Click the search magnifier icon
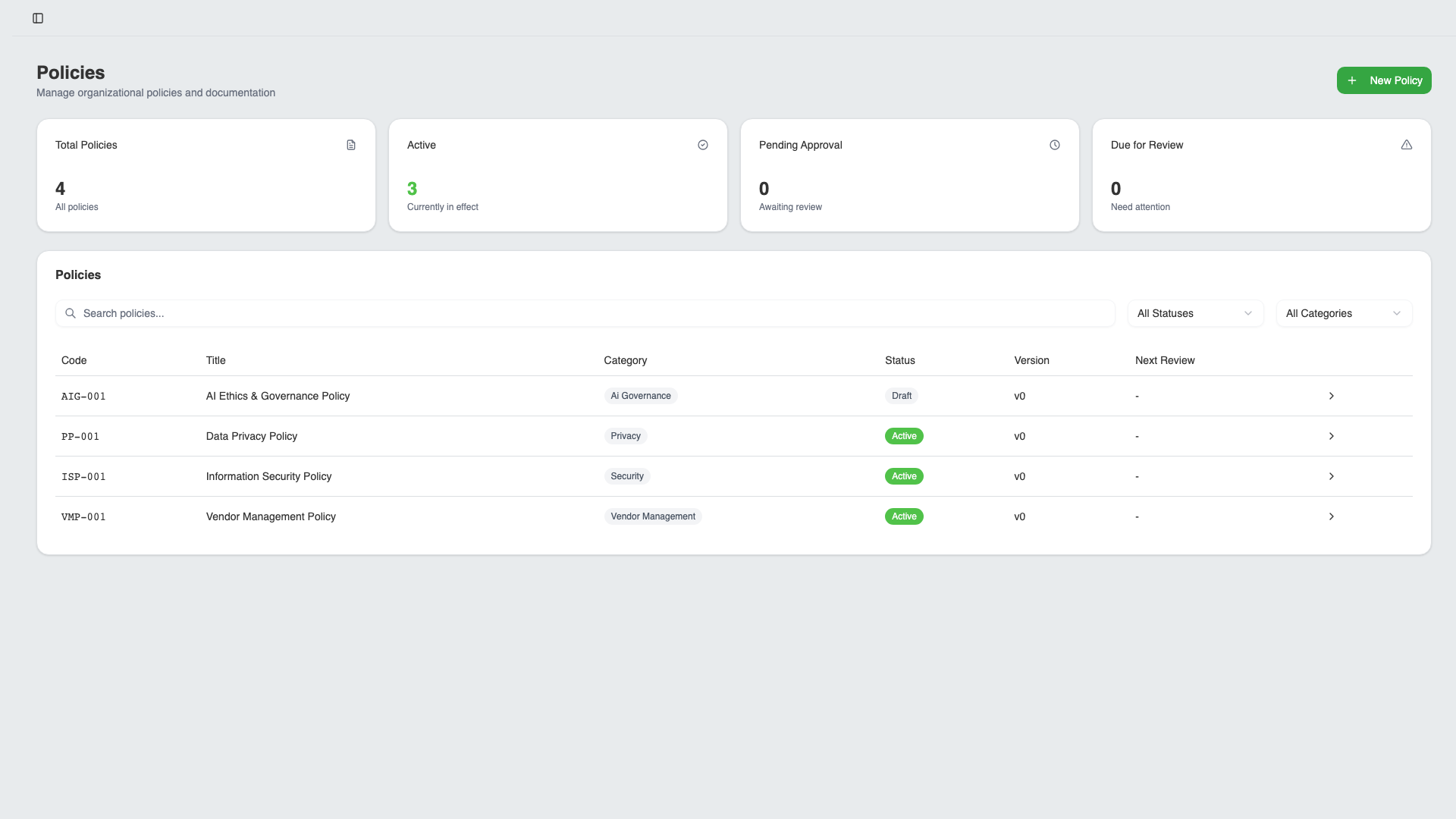This screenshot has width=1456, height=819. (x=71, y=312)
